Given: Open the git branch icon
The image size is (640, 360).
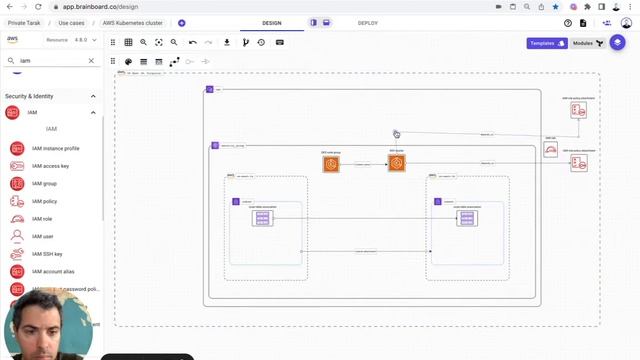Looking at the screenshot, I should point(245,42).
